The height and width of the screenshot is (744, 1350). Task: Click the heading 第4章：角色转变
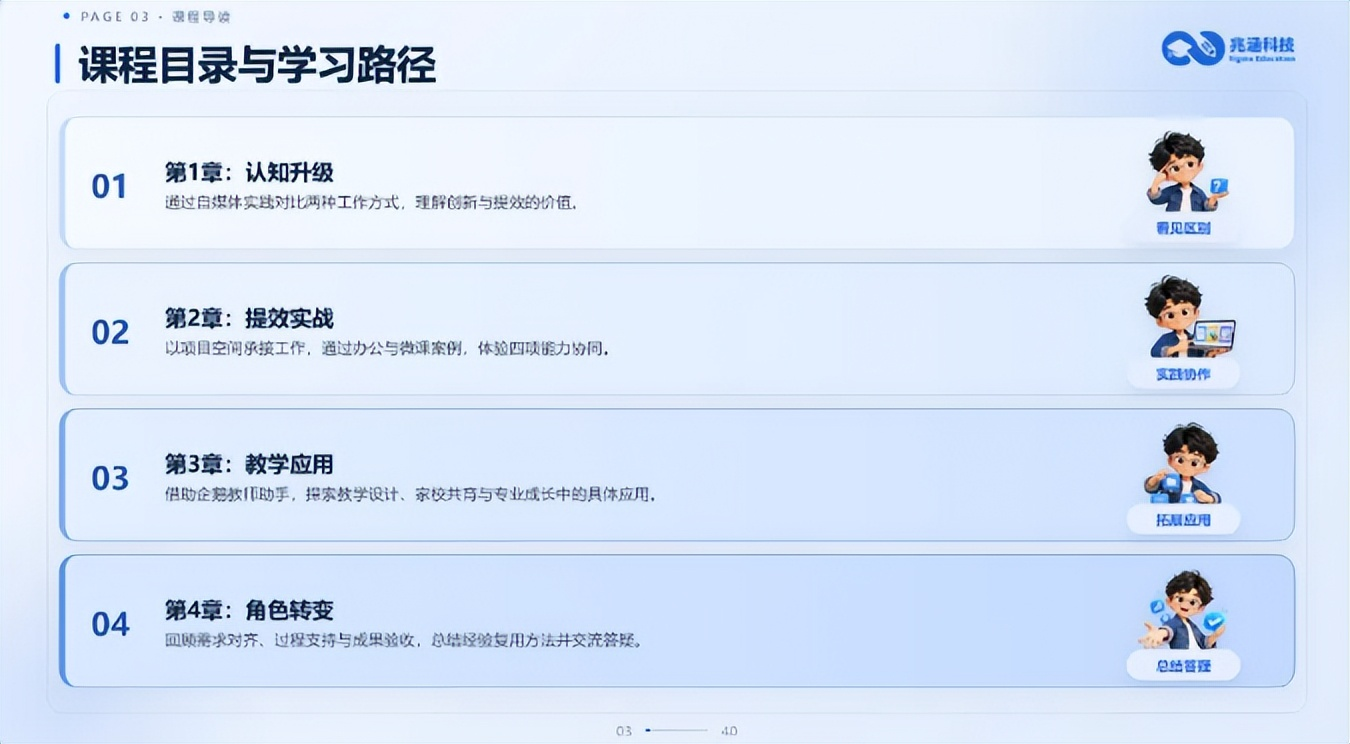tap(249, 610)
